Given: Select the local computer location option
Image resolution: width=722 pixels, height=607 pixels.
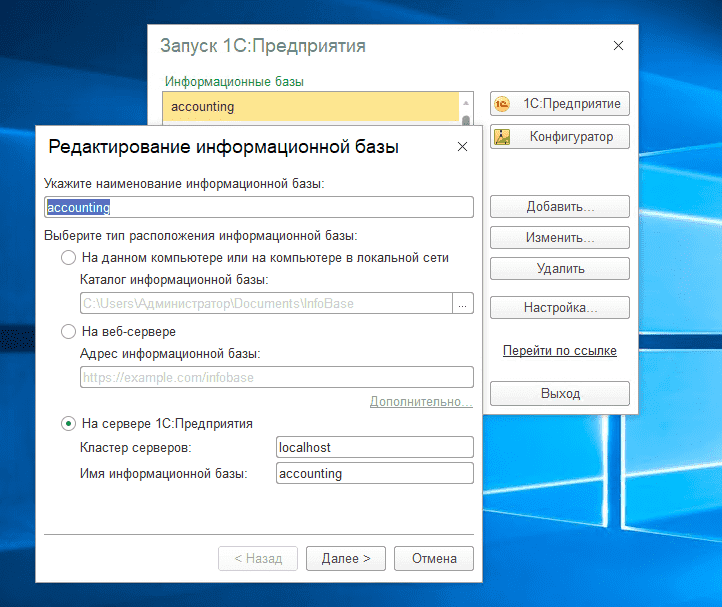Looking at the screenshot, I should click(x=69, y=258).
